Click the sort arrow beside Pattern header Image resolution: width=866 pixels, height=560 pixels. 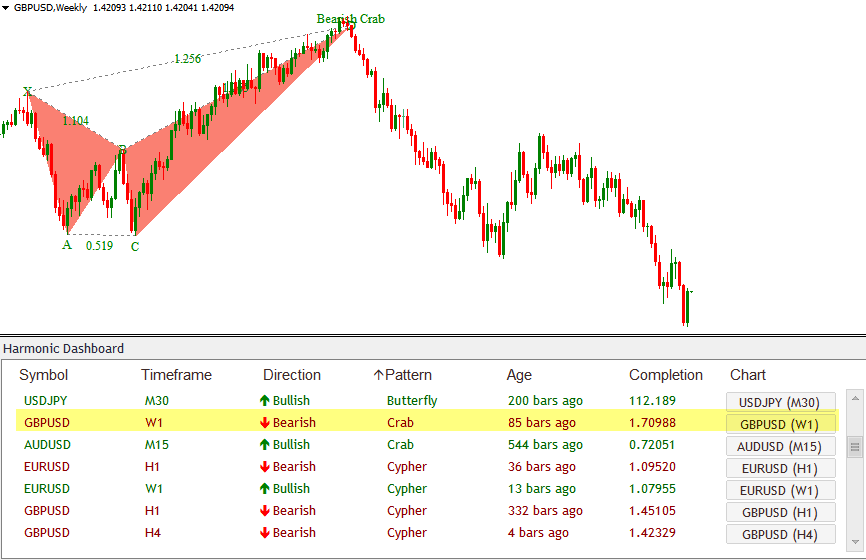pos(378,375)
